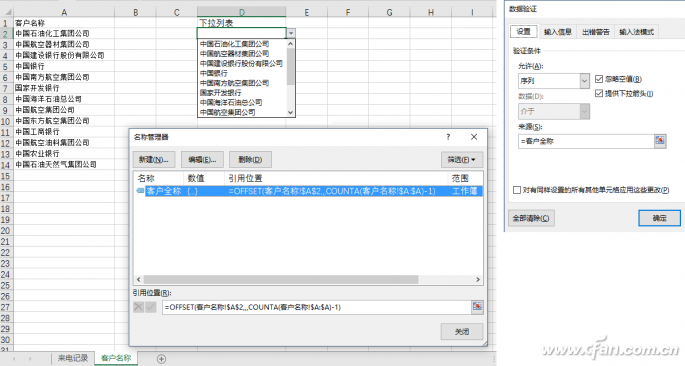
Task: Select the 客户名称 sheet tab
Action: (x=116, y=358)
